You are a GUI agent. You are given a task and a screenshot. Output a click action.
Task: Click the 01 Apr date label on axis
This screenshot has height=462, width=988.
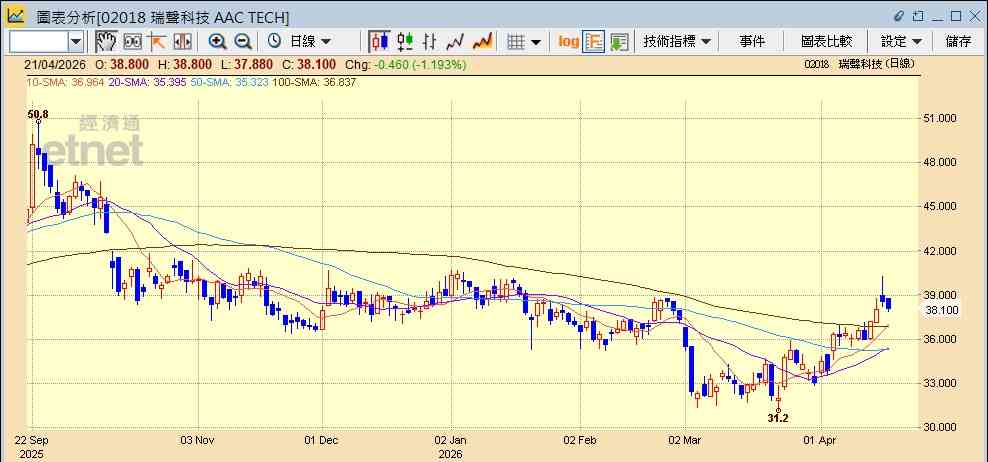(x=822, y=440)
